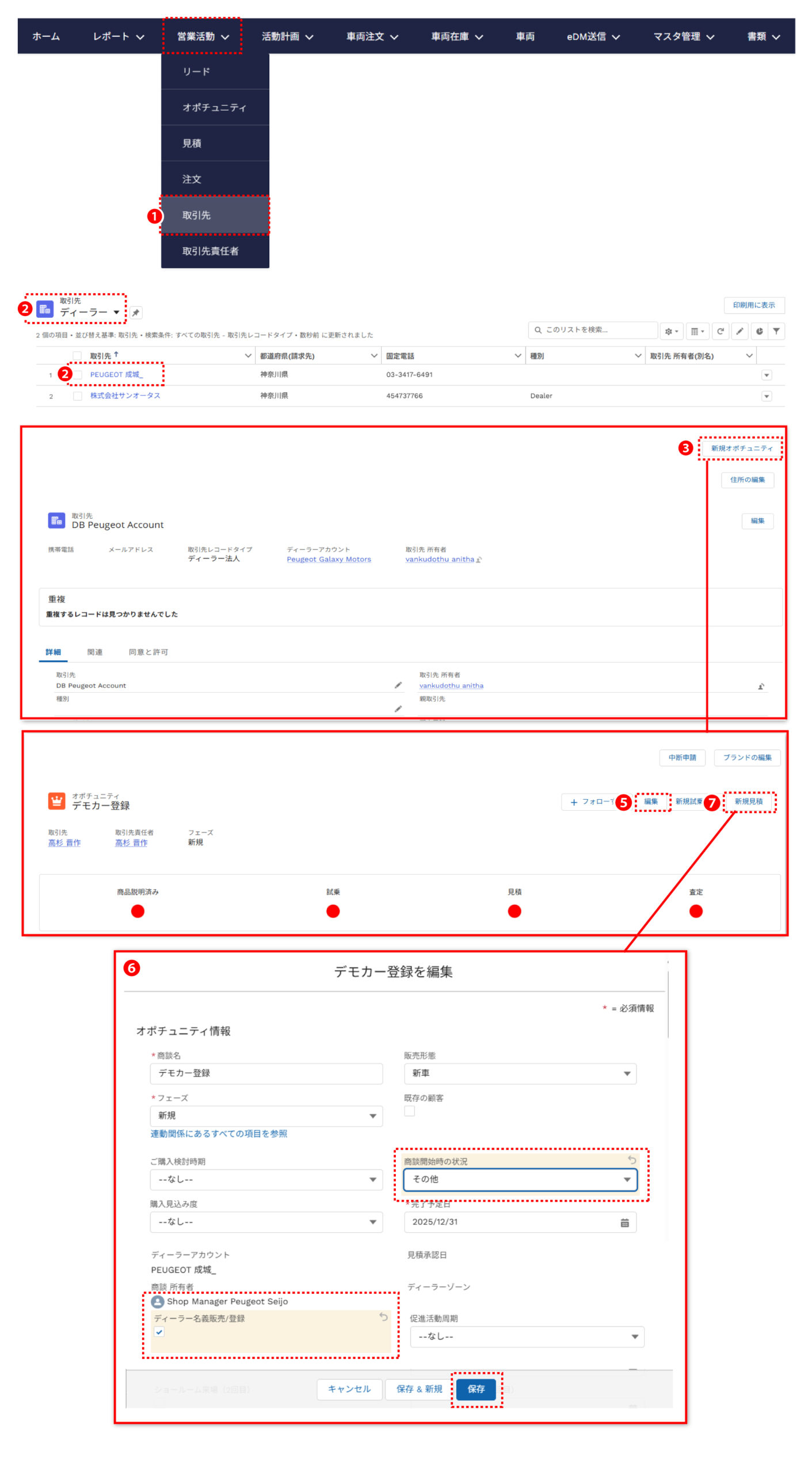The image size is (812, 1474).
Task: Click the table display-as icon
Action: pyautogui.click(x=696, y=331)
